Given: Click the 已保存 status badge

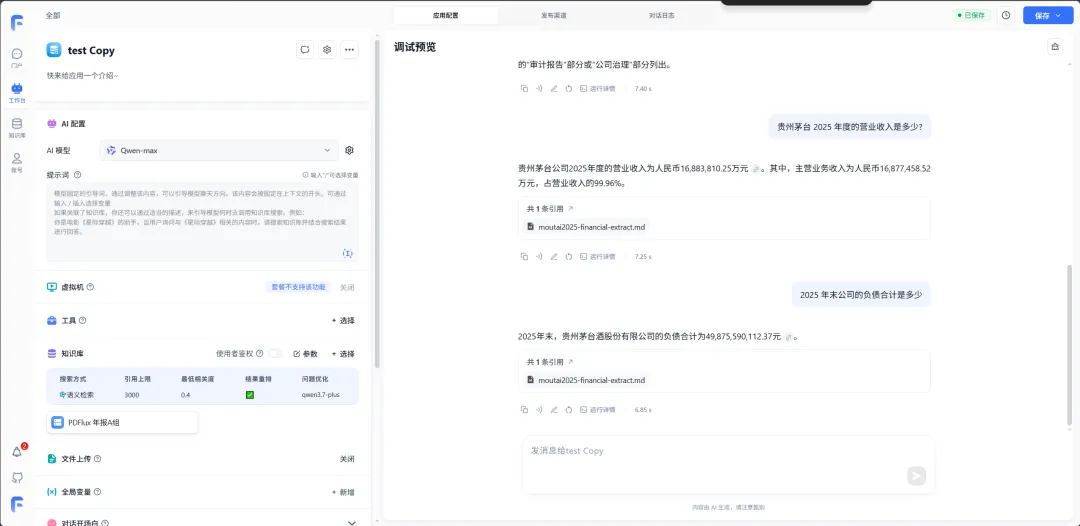Looking at the screenshot, I should [x=972, y=15].
